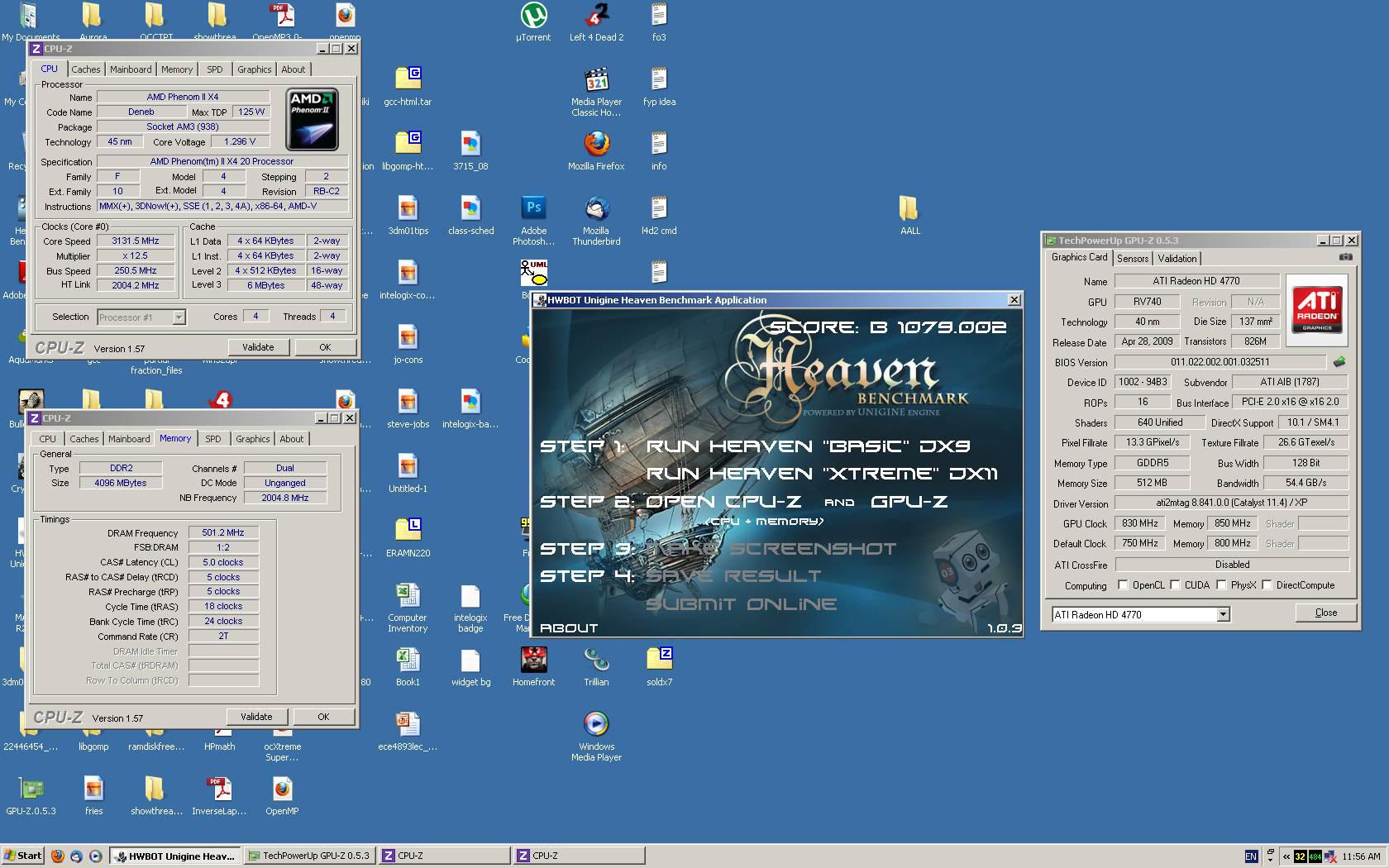Click Run Heaven "Basic" DX9
This screenshot has height=868, width=1389.
pos(808,446)
